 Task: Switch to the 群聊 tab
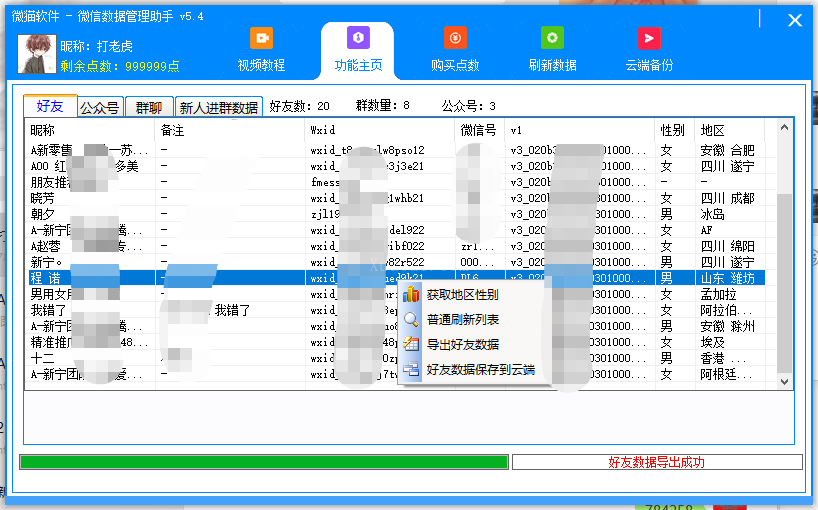[149, 107]
